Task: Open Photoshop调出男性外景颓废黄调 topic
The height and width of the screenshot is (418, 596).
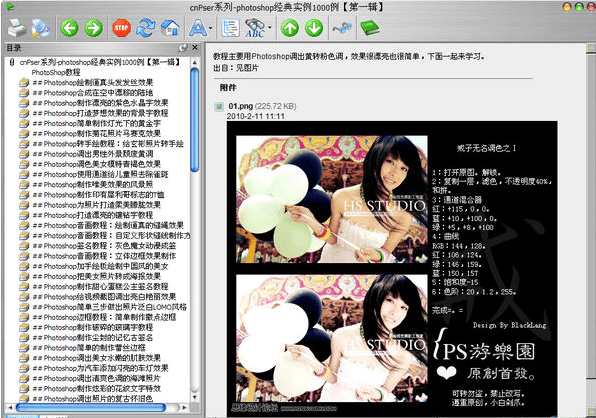Action: tap(93, 154)
